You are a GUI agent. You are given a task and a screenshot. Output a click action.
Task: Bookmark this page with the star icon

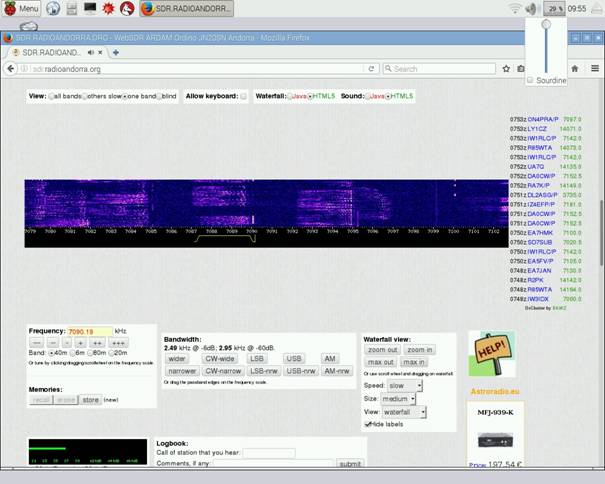506,69
